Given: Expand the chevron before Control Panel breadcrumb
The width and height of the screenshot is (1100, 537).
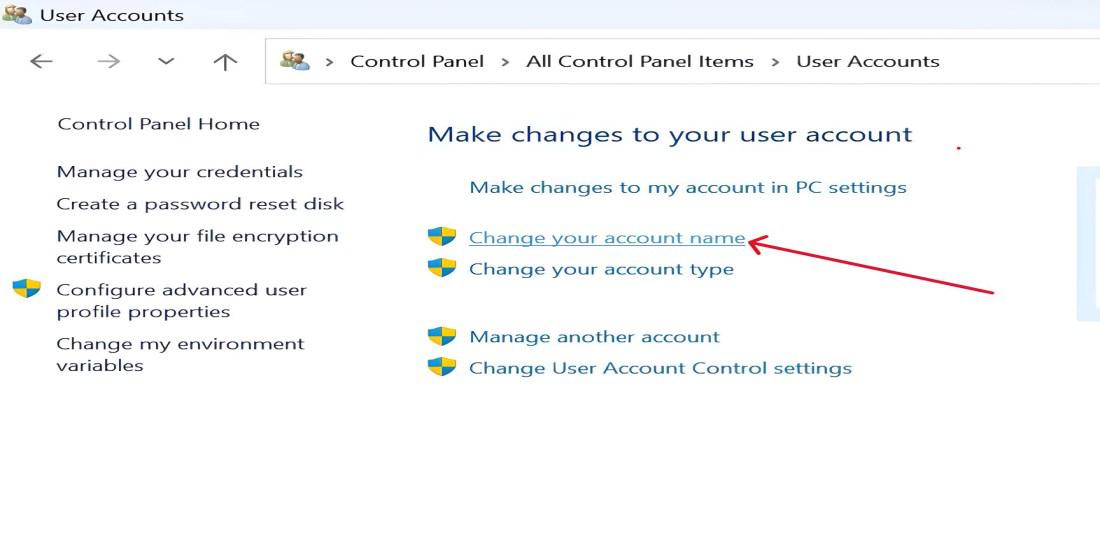Looking at the screenshot, I should coord(330,62).
